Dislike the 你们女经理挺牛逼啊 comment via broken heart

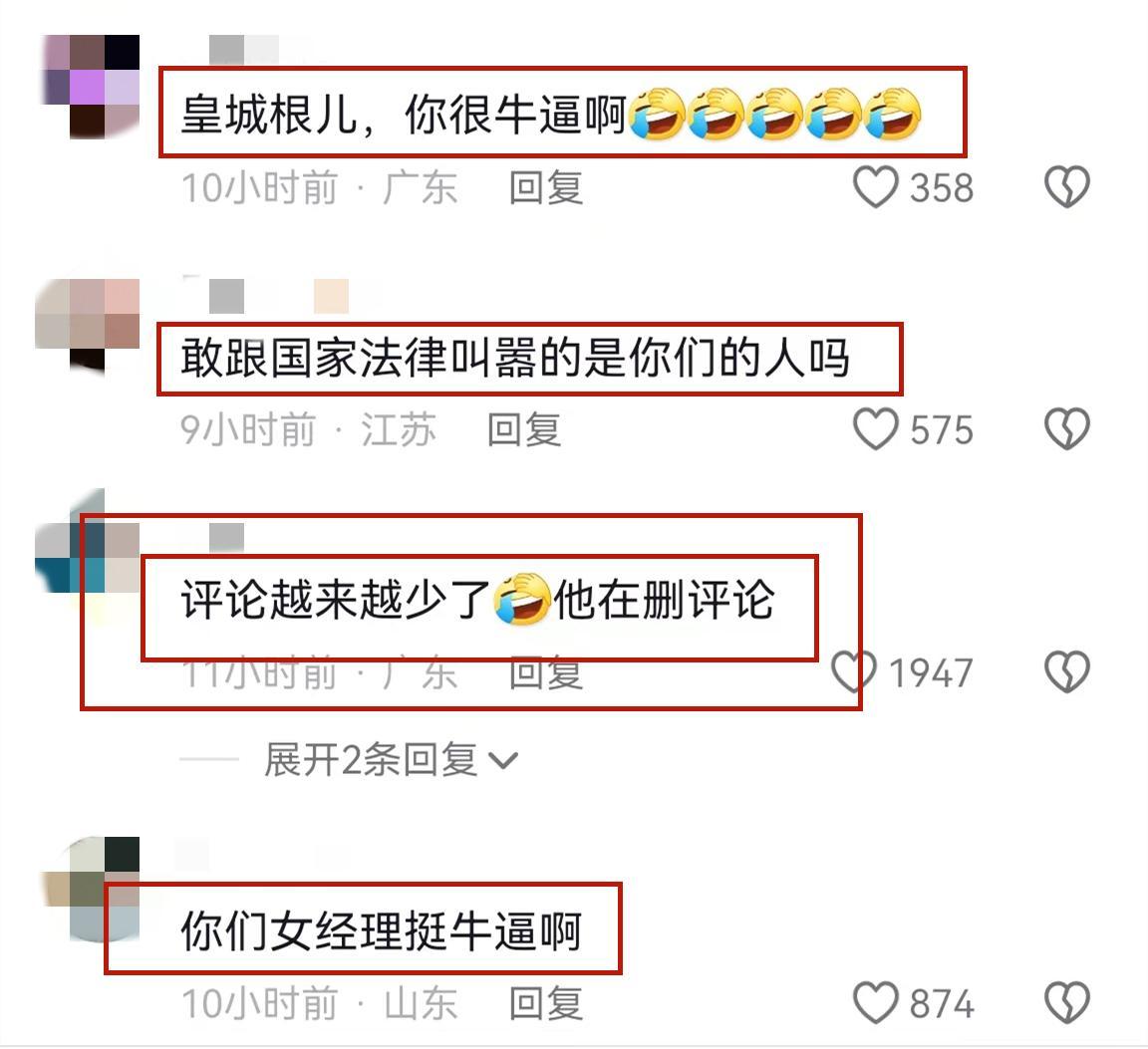coord(1066,1002)
